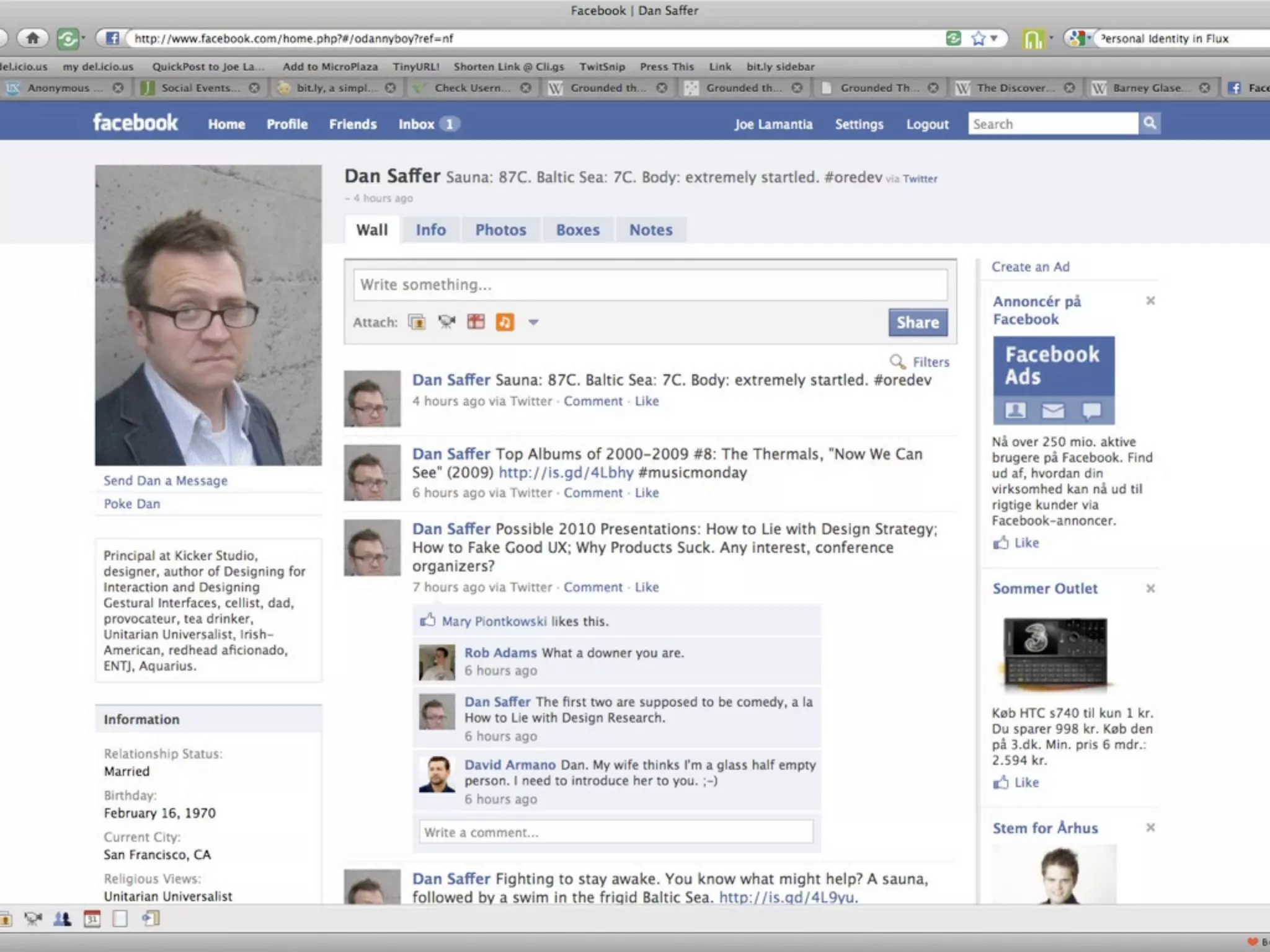Attach a gift using the gift icon

tap(476, 322)
